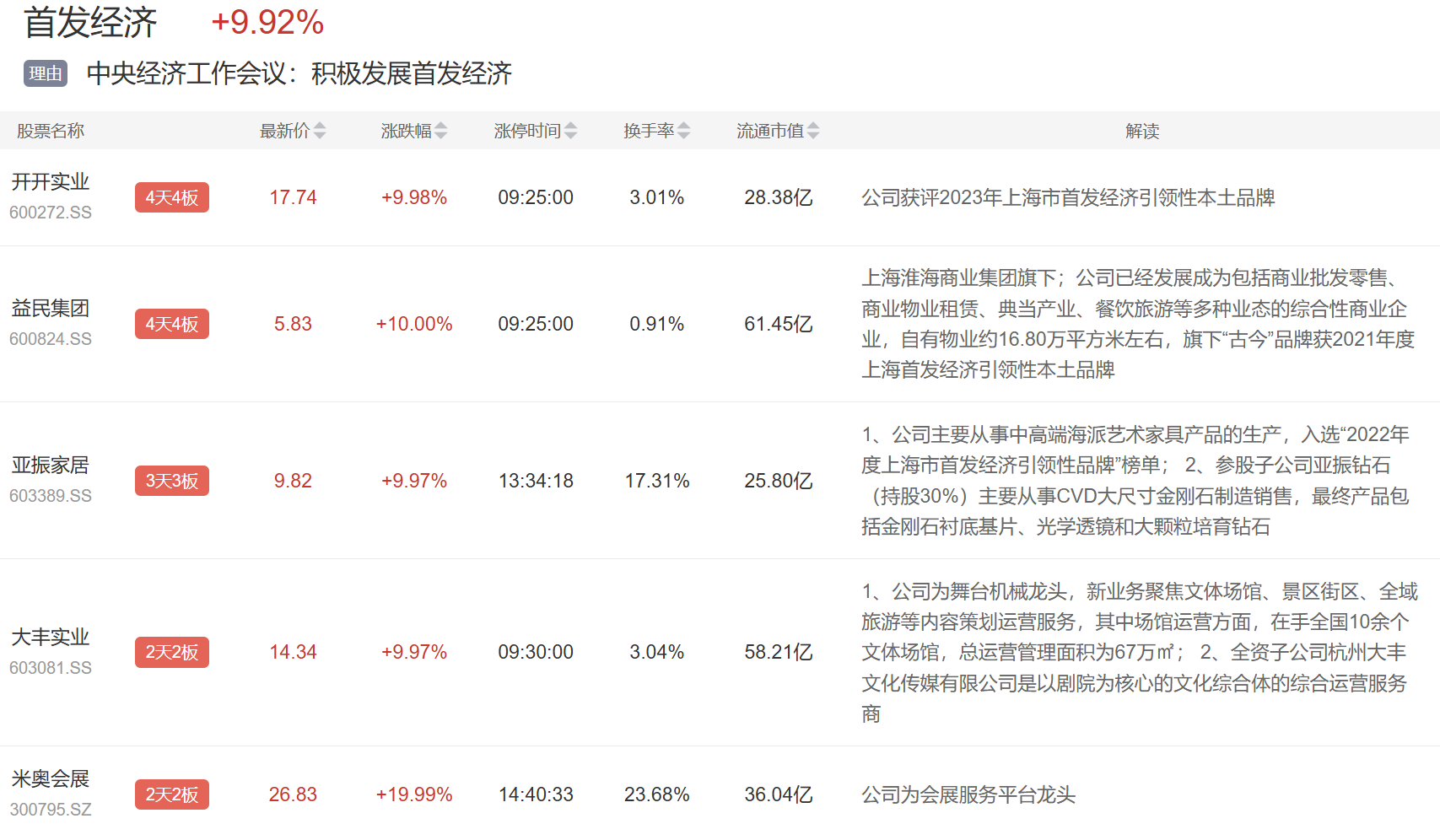
Task: Open 益民集团 stock details
Action: [x=51, y=309]
